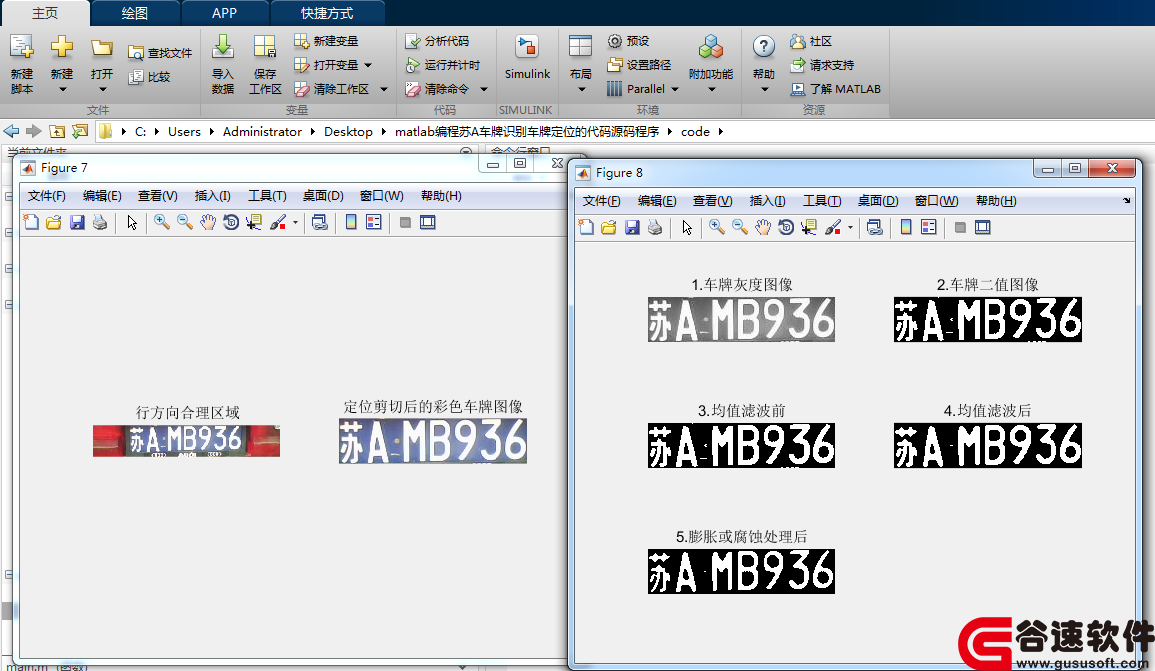This screenshot has width=1155, height=671.
Task: Click Print icon in Figure 8 toolbar
Action: pos(655,228)
